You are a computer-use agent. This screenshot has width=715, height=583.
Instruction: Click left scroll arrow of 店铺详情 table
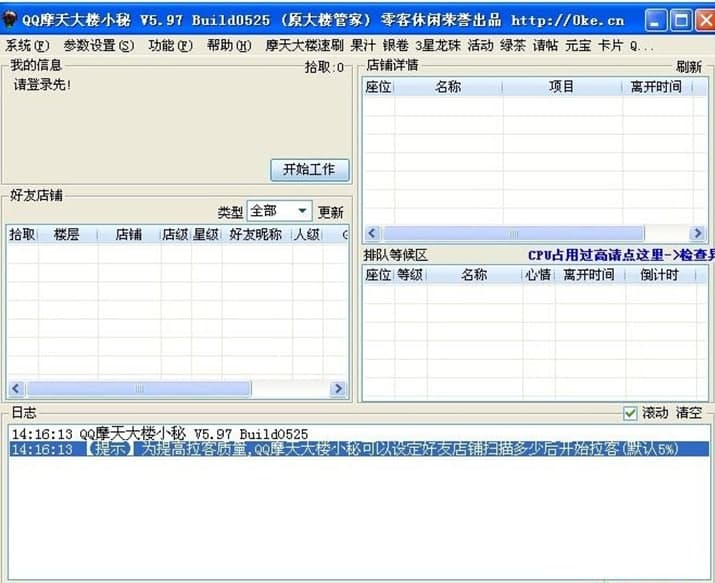(372, 233)
